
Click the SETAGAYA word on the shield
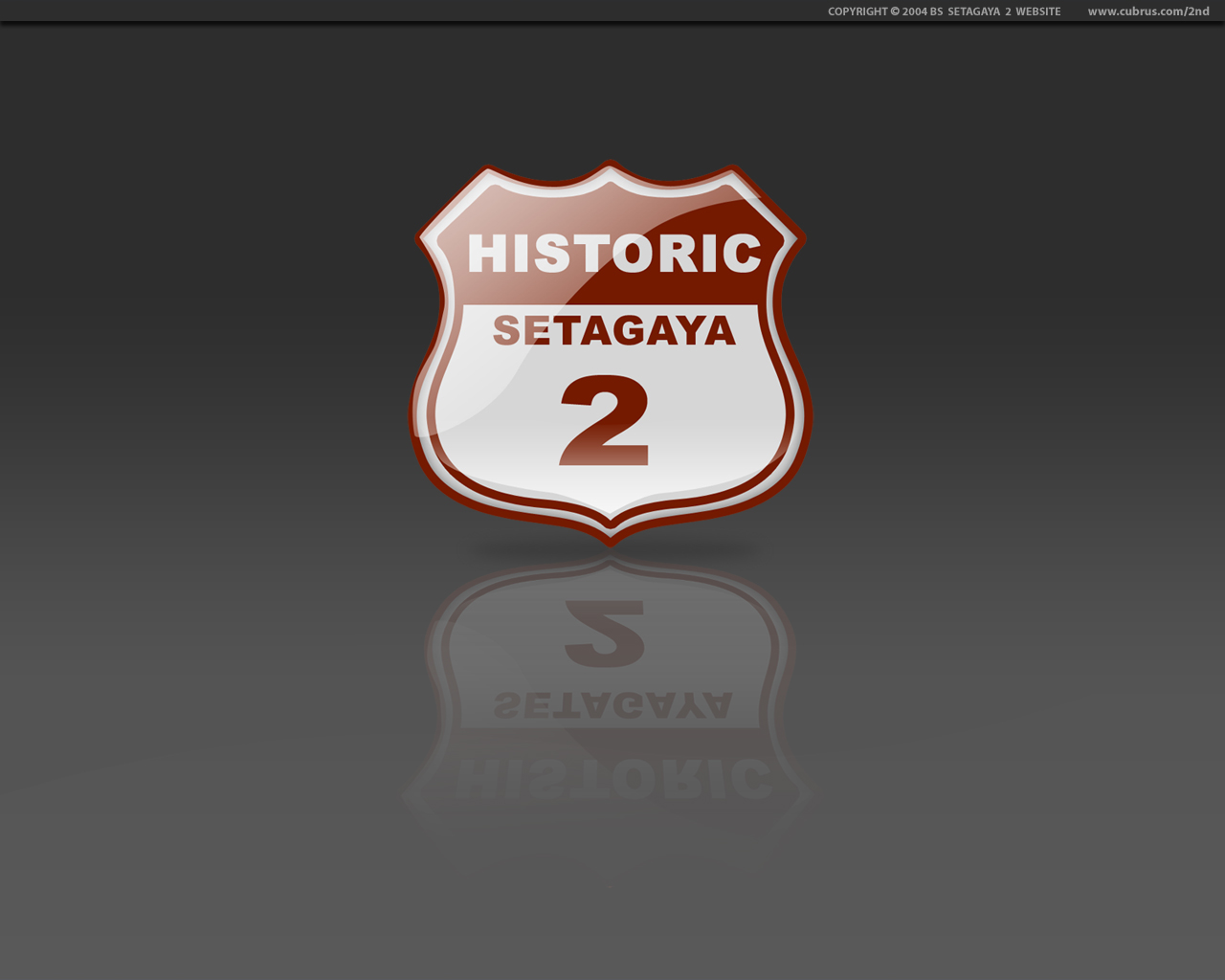click(614, 330)
